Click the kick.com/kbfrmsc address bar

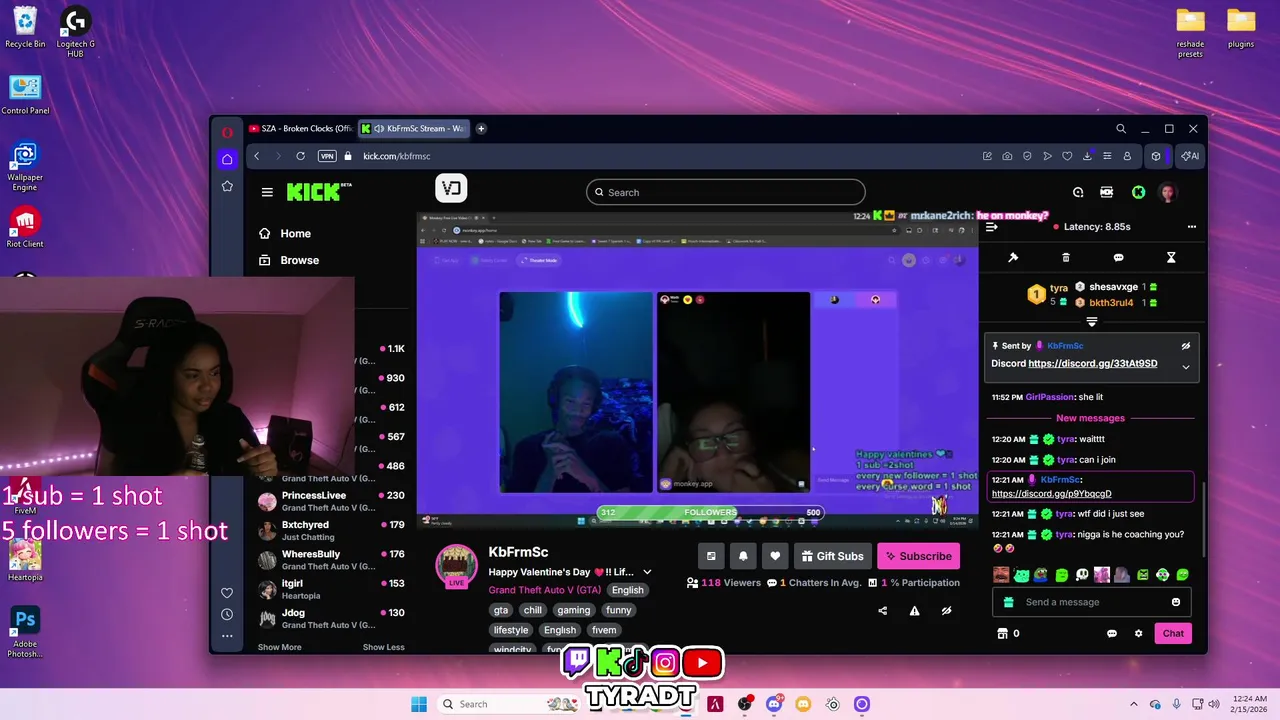pos(397,156)
